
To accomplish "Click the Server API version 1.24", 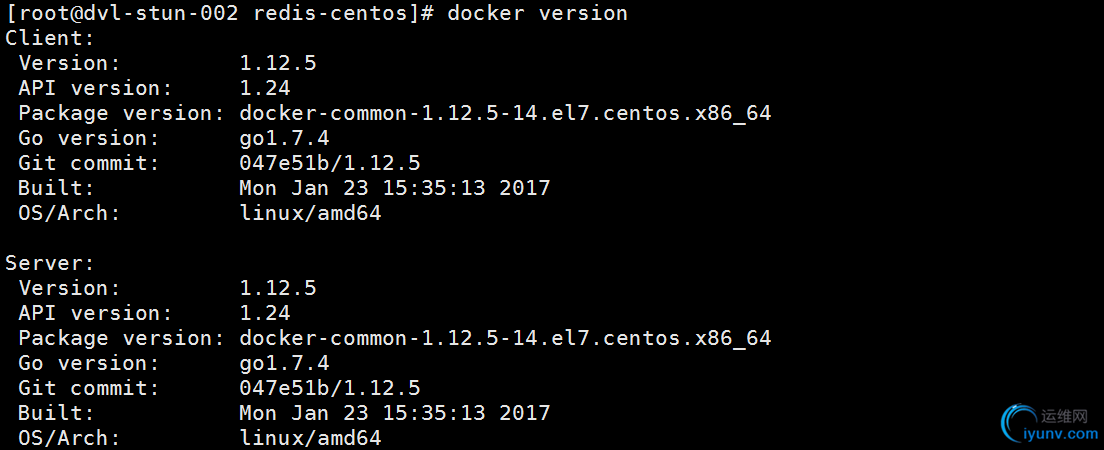I will pos(265,313).
